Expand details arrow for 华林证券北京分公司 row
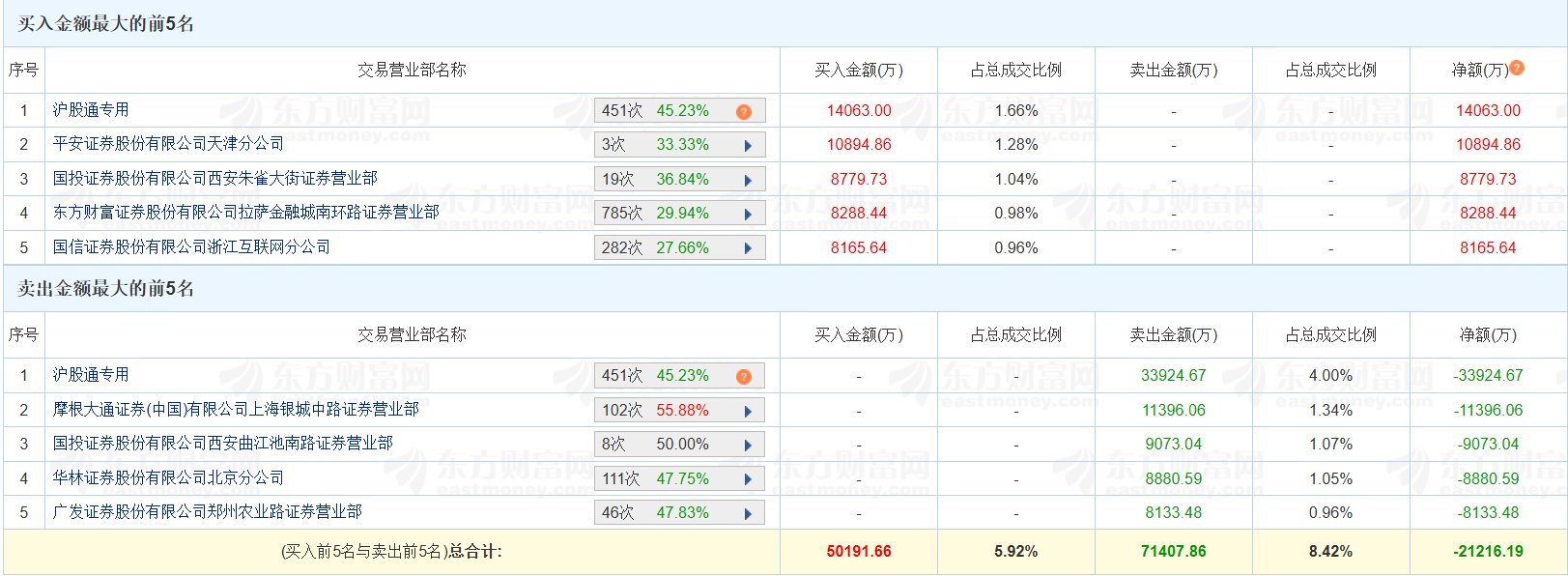The width and height of the screenshot is (1568, 576). pos(748,480)
